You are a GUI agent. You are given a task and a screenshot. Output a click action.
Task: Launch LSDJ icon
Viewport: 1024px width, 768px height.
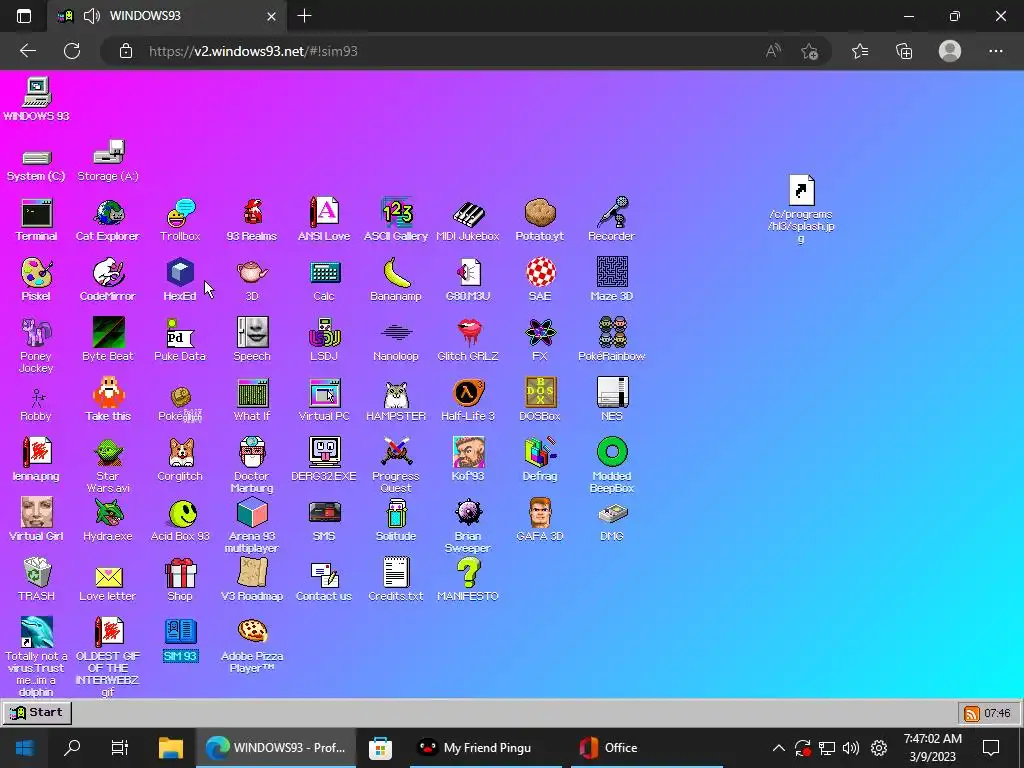point(324,340)
